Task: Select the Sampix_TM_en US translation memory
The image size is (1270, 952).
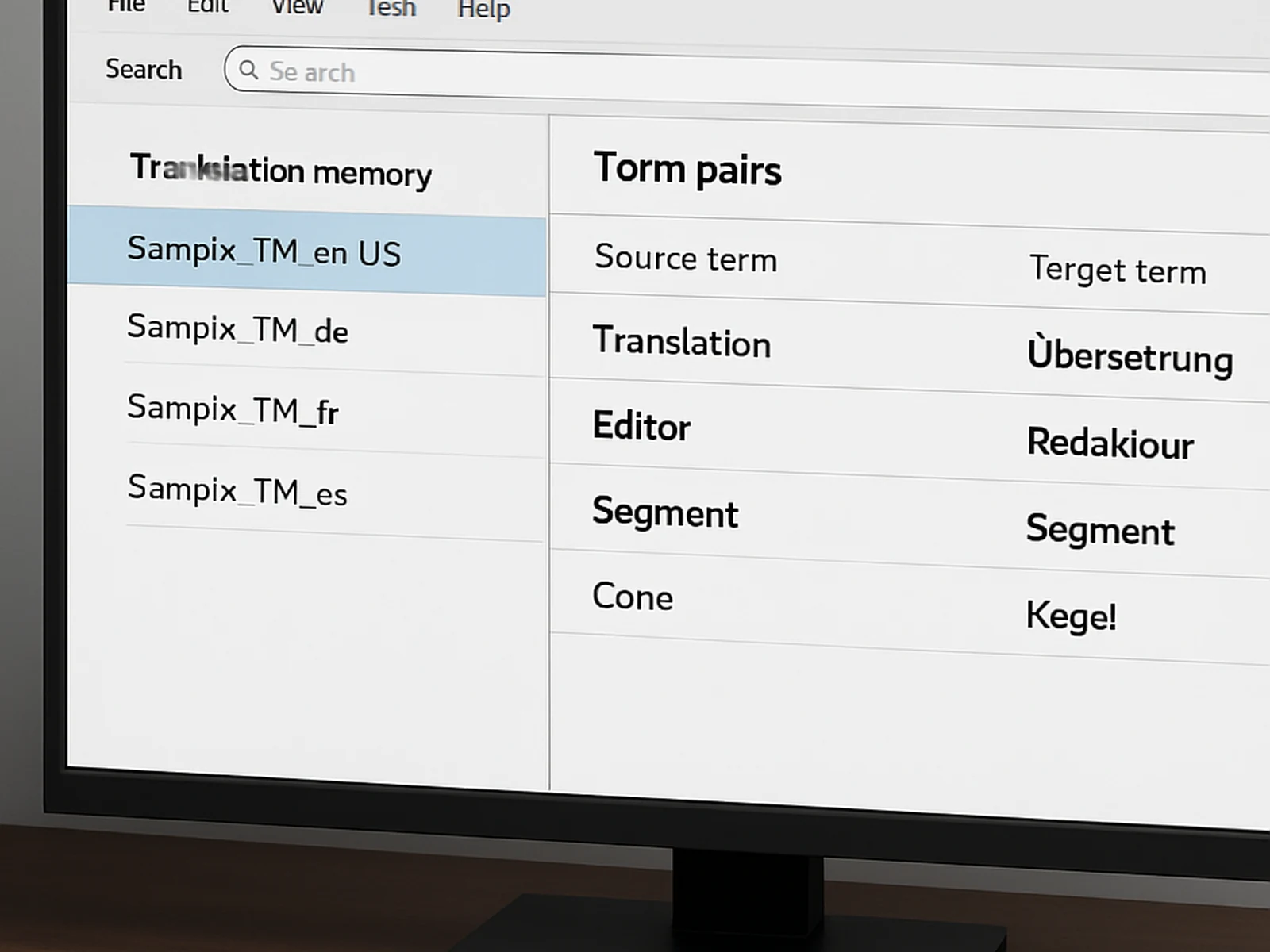Action: pos(265,252)
